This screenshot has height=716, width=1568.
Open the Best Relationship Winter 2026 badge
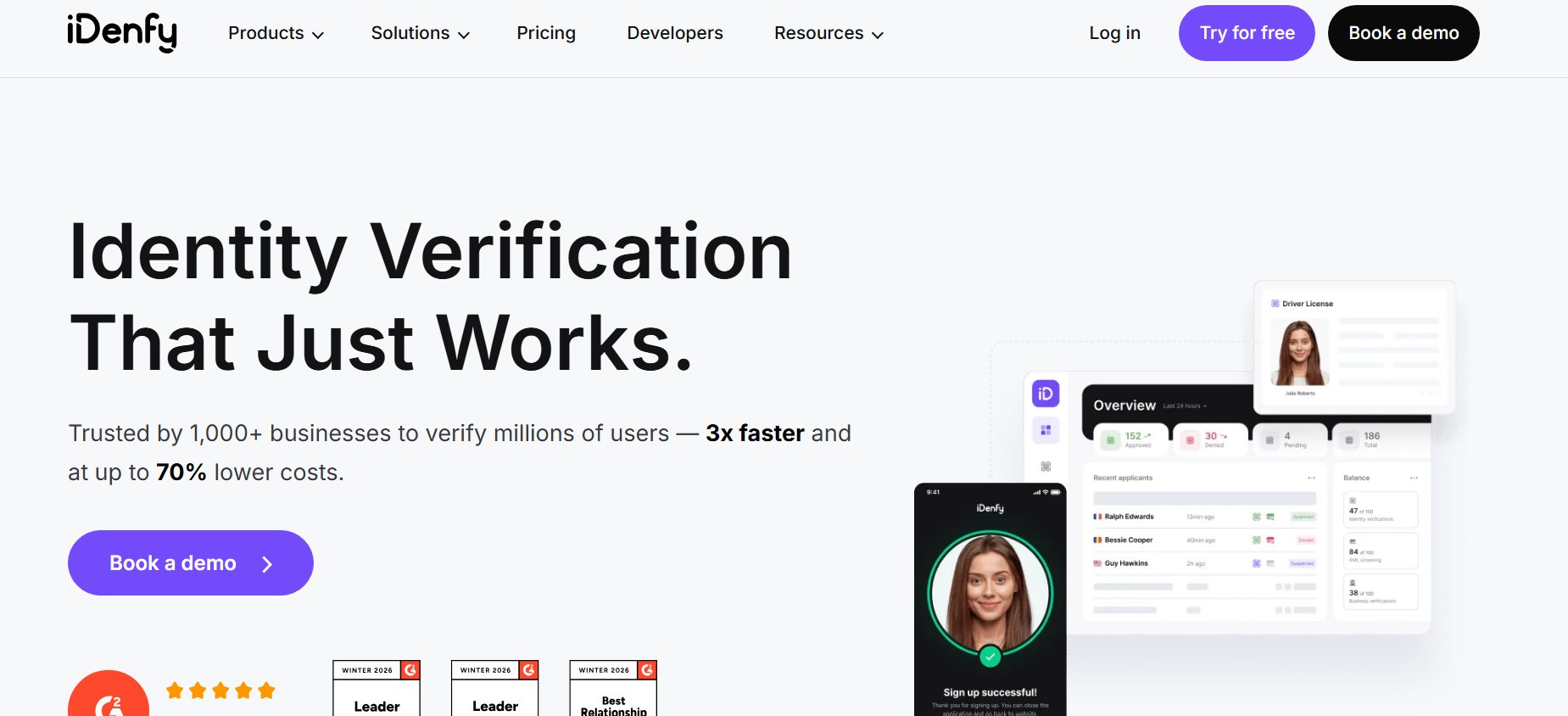tap(613, 688)
